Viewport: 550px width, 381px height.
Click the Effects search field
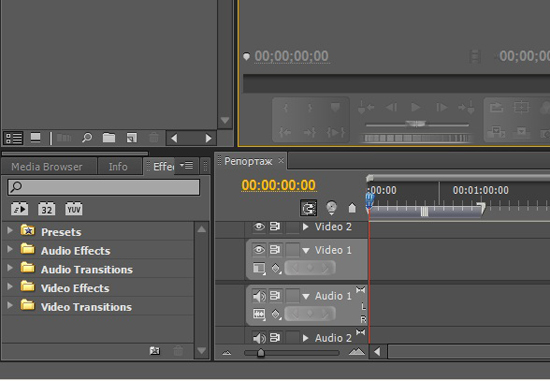point(103,187)
